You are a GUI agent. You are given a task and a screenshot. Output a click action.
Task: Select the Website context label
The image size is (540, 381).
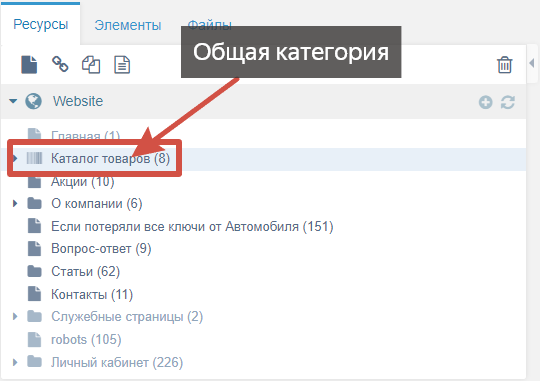tap(78, 101)
